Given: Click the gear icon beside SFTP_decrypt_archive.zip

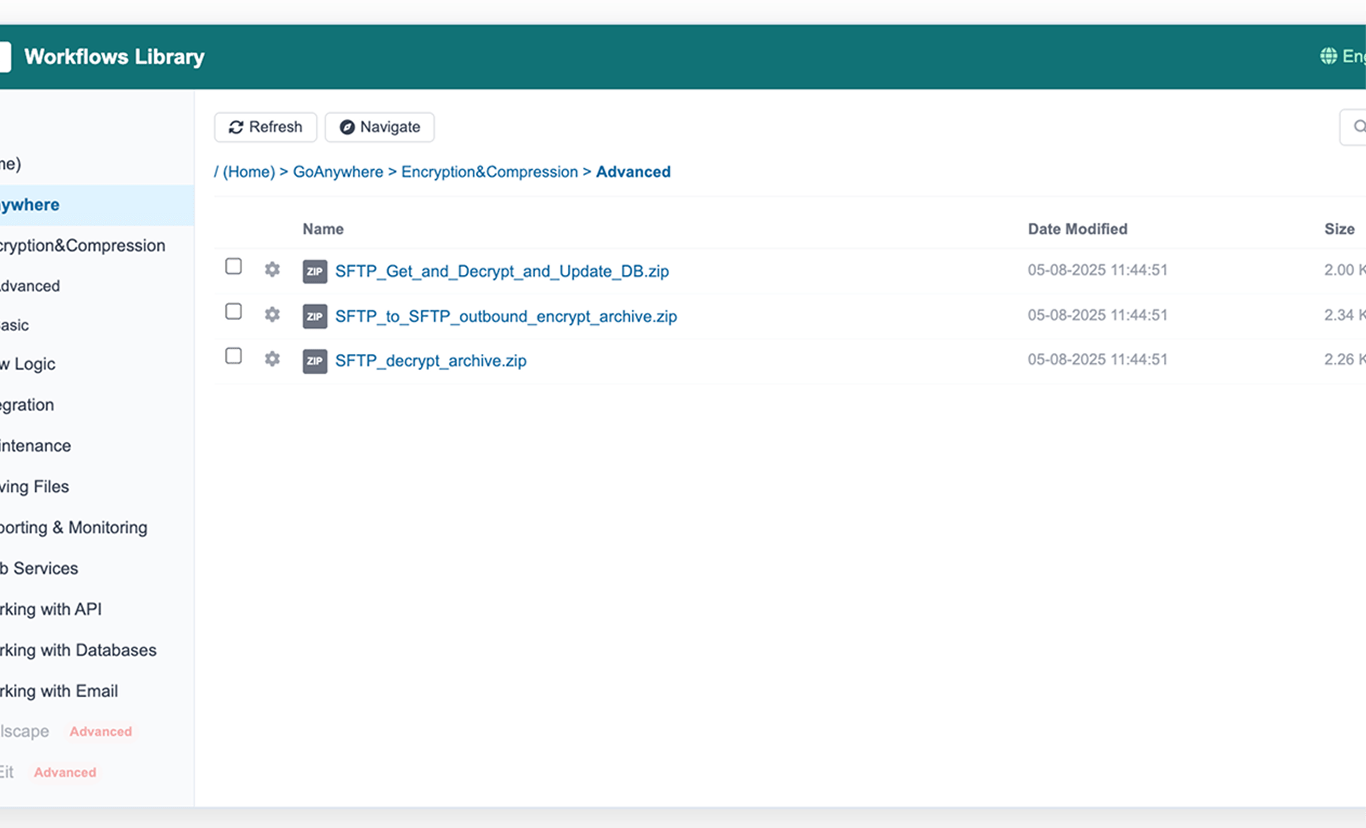Looking at the screenshot, I should tap(272, 358).
